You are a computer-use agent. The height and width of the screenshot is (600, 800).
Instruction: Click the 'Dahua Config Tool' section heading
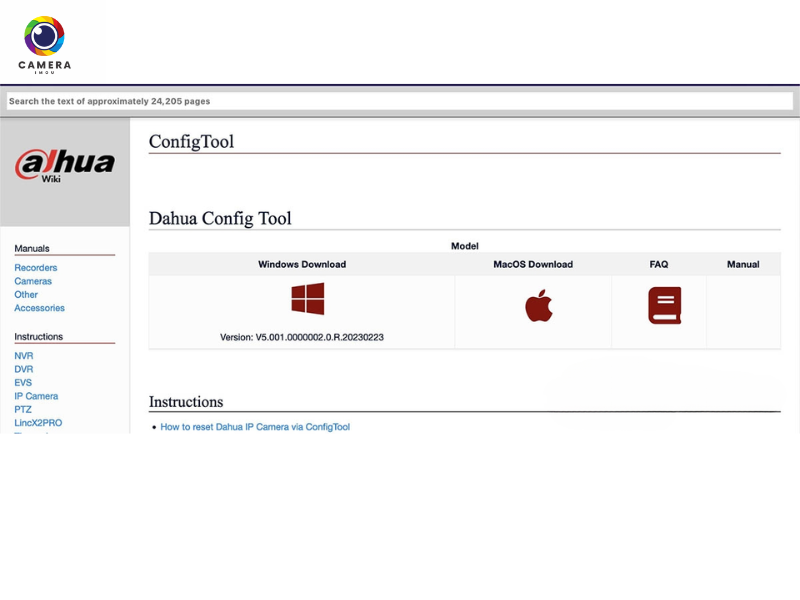(220, 218)
